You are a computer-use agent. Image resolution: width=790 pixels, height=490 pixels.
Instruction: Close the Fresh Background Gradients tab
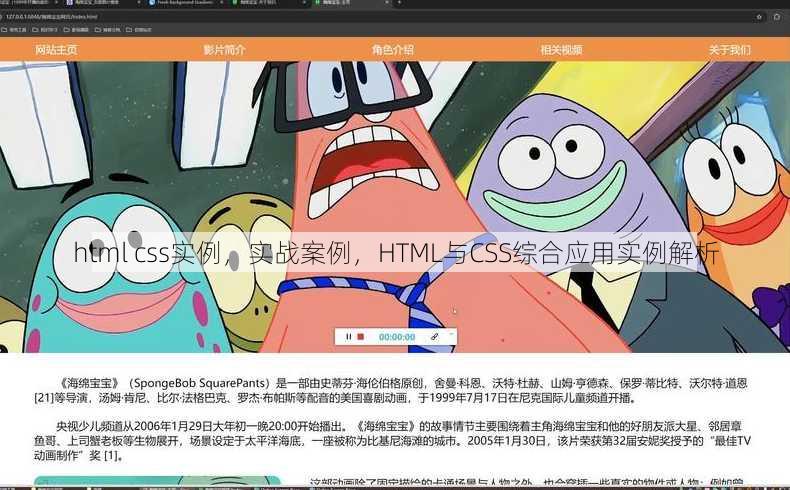[x=222, y=3]
